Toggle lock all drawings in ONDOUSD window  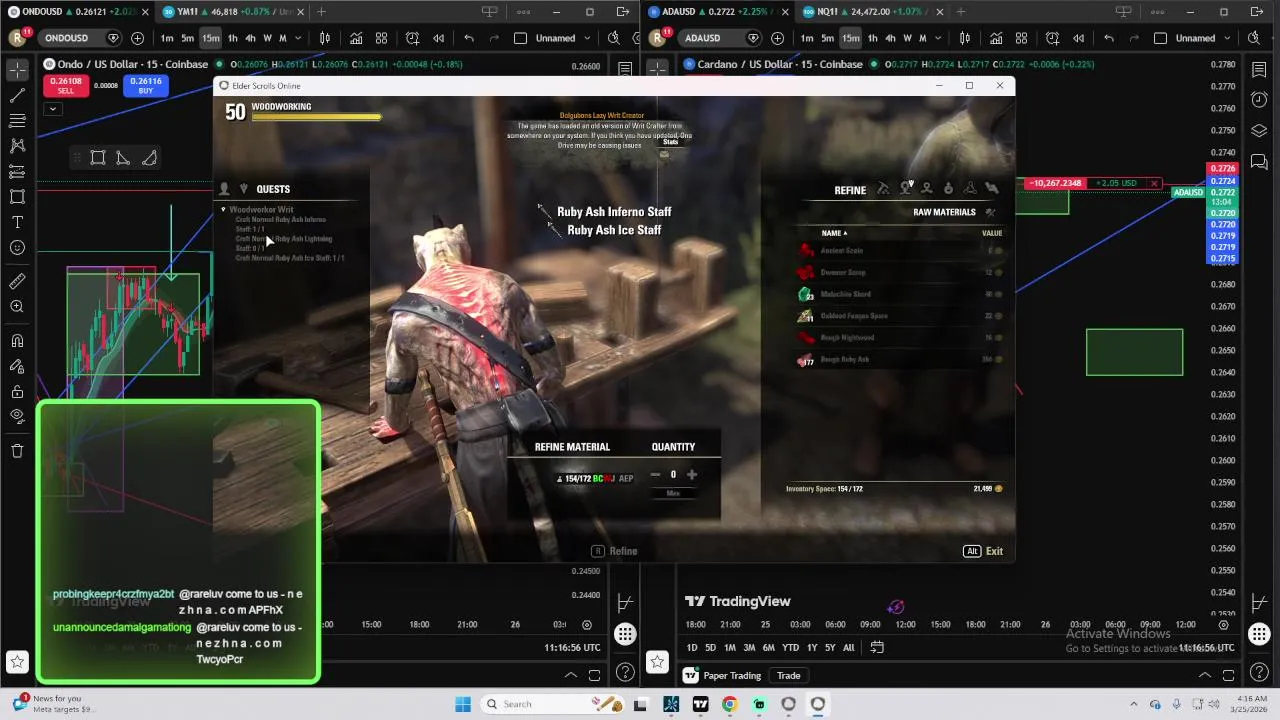point(17,391)
